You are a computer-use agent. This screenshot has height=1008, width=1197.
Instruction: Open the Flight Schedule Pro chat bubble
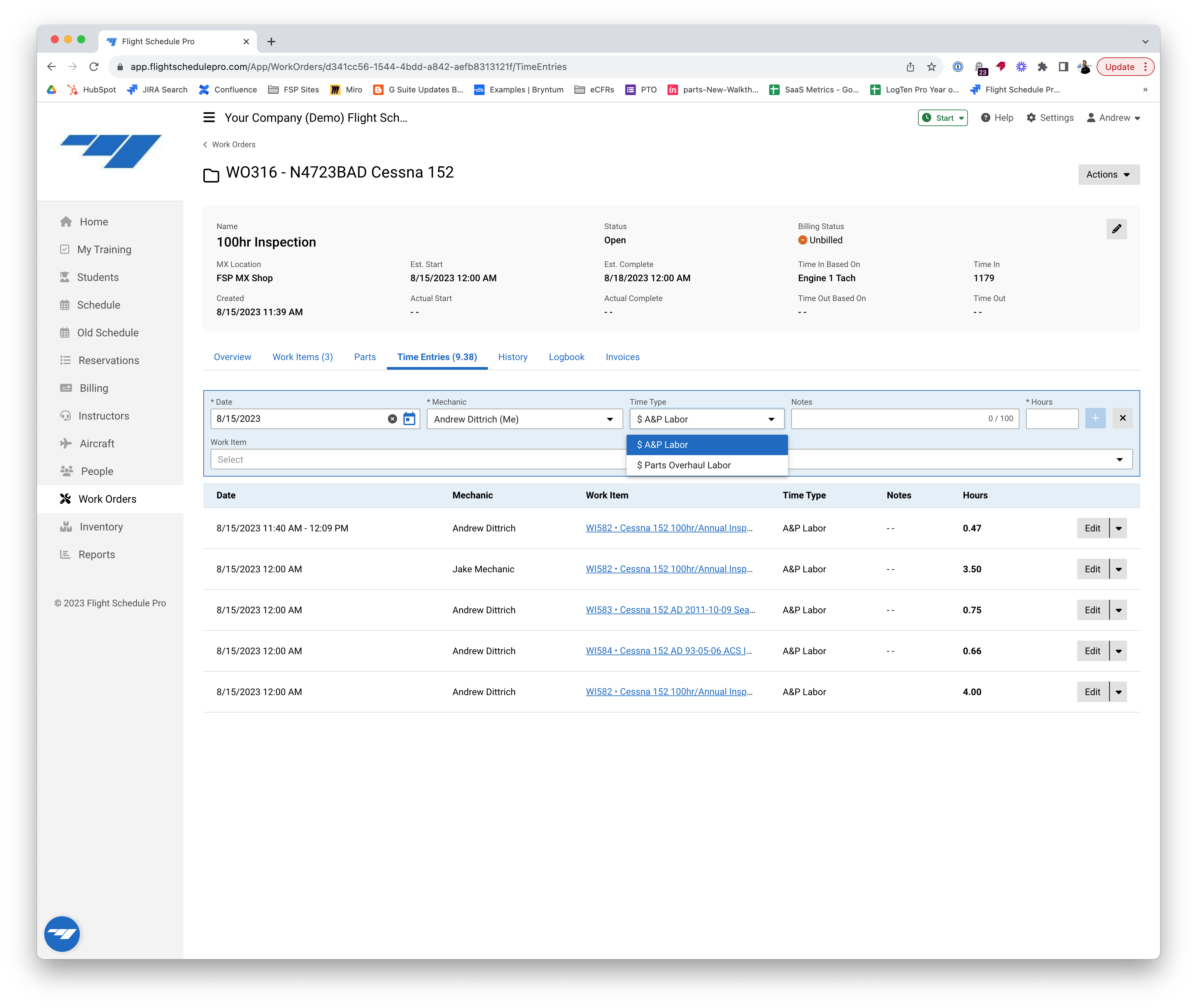(x=62, y=934)
